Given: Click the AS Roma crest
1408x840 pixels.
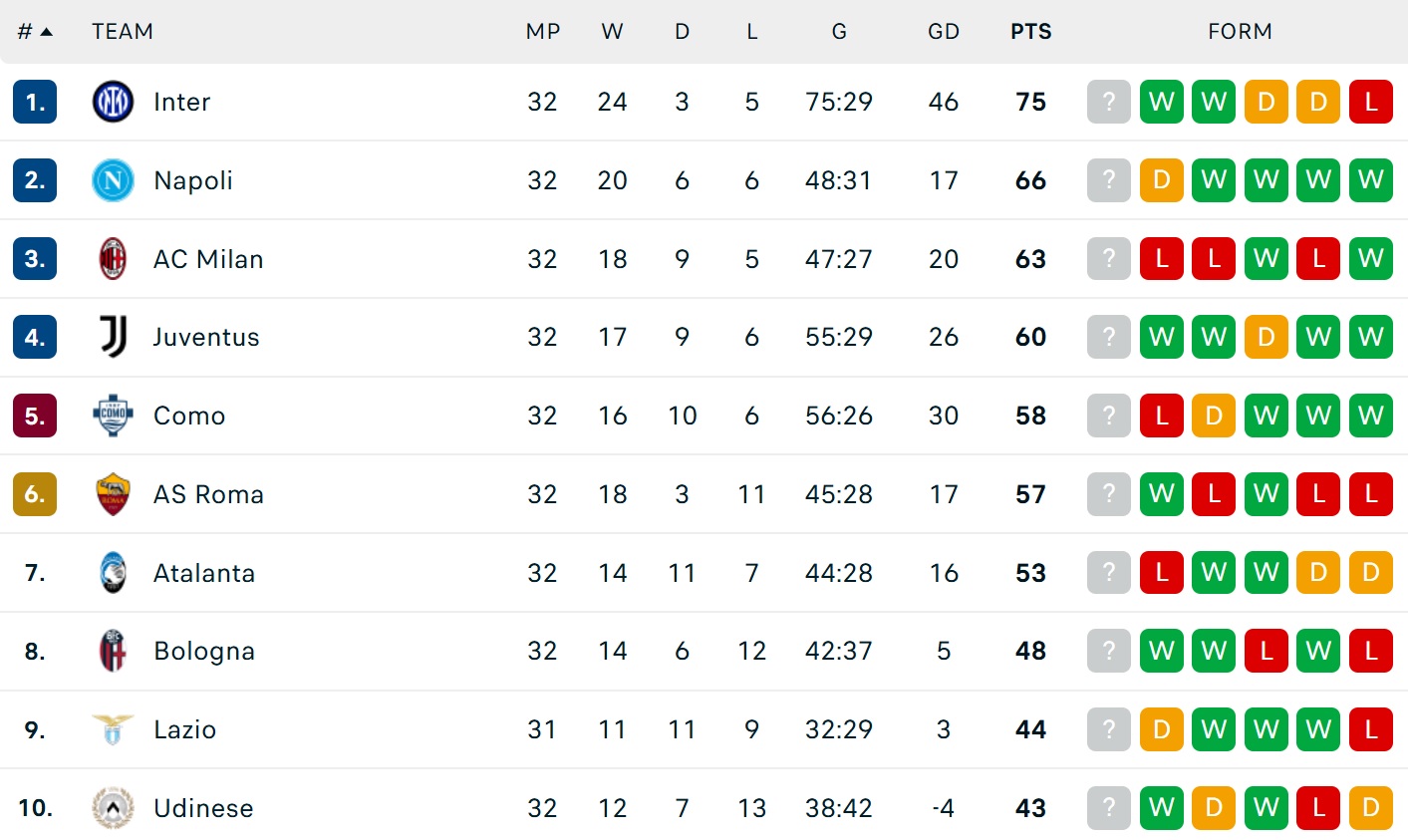Looking at the screenshot, I should click(113, 494).
